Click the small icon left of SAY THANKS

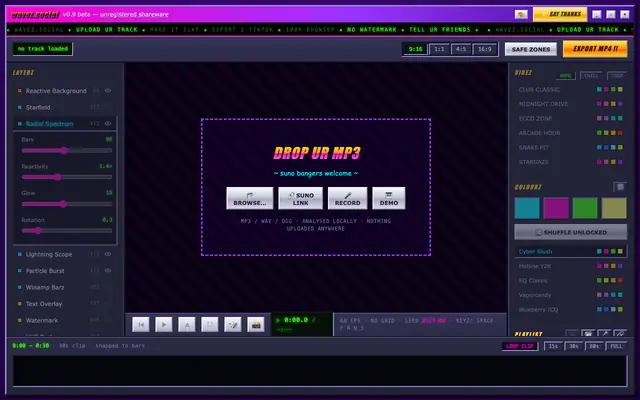[521, 14]
